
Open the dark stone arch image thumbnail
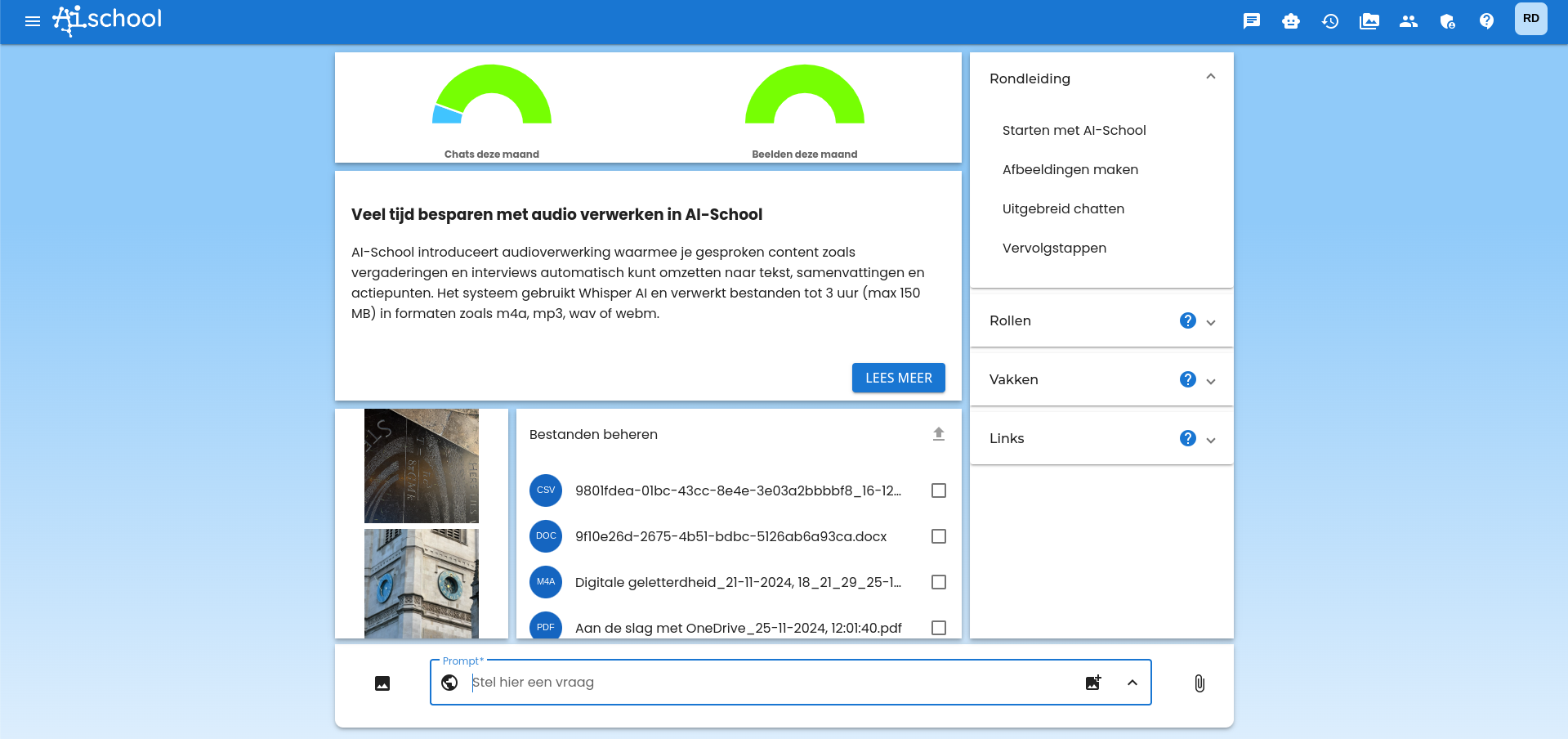[422, 466]
